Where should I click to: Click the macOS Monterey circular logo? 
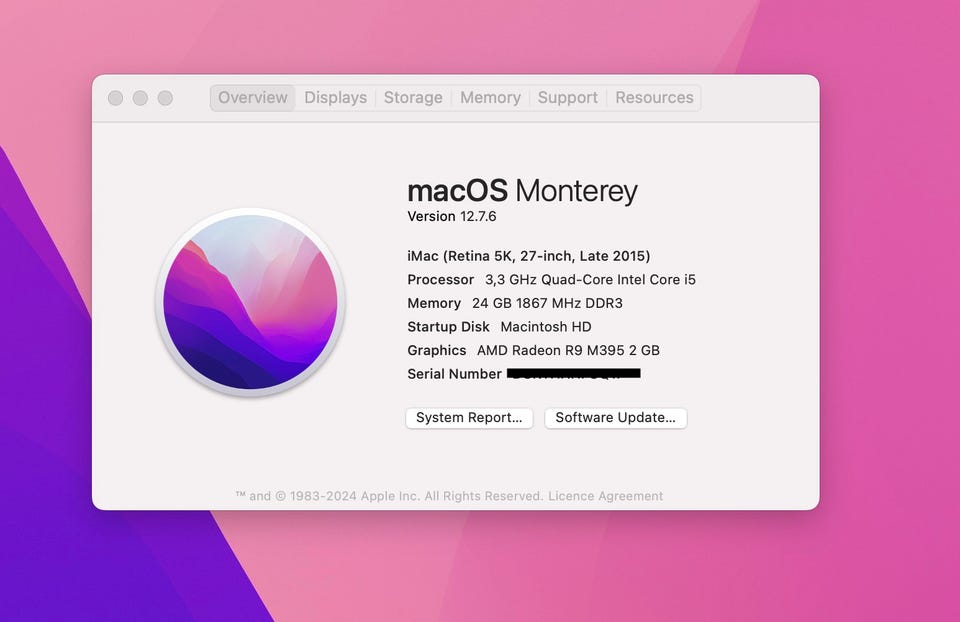coord(250,302)
